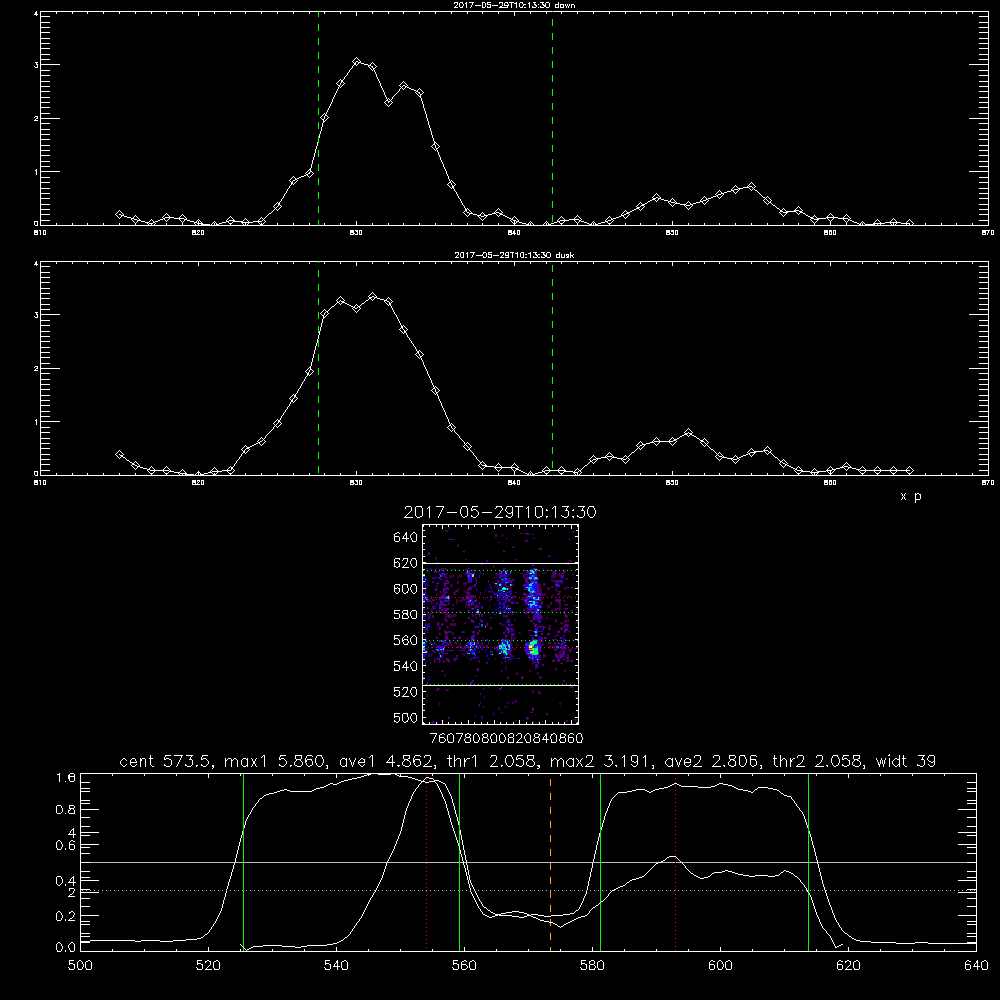This screenshot has width=1000, height=1000.
Task: Click the 640 tick label on bottom plot x-axis
Action: point(976,966)
